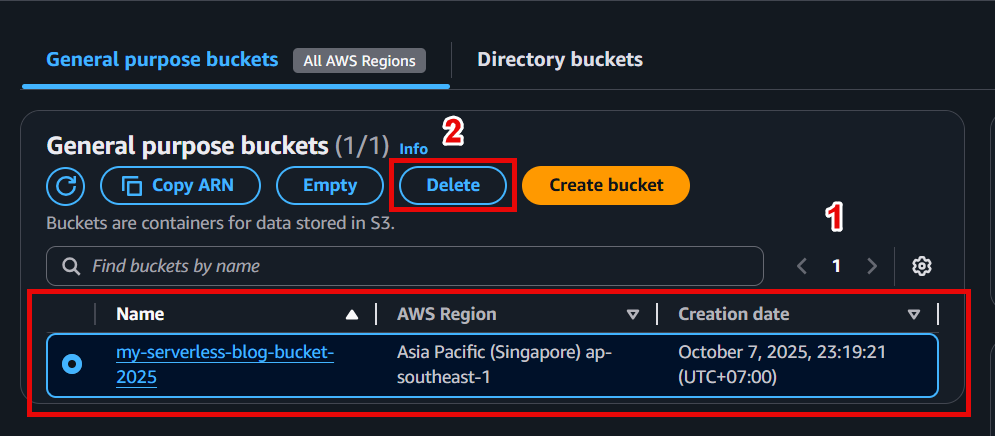Image resolution: width=995 pixels, height=436 pixels.
Task: Refresh the buckets list
Action: (x=65, y=186)
